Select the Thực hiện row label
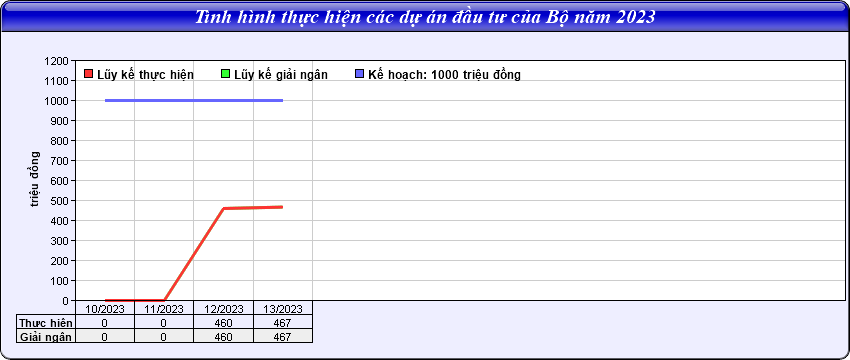850x360 pixels. pos(46,323)
